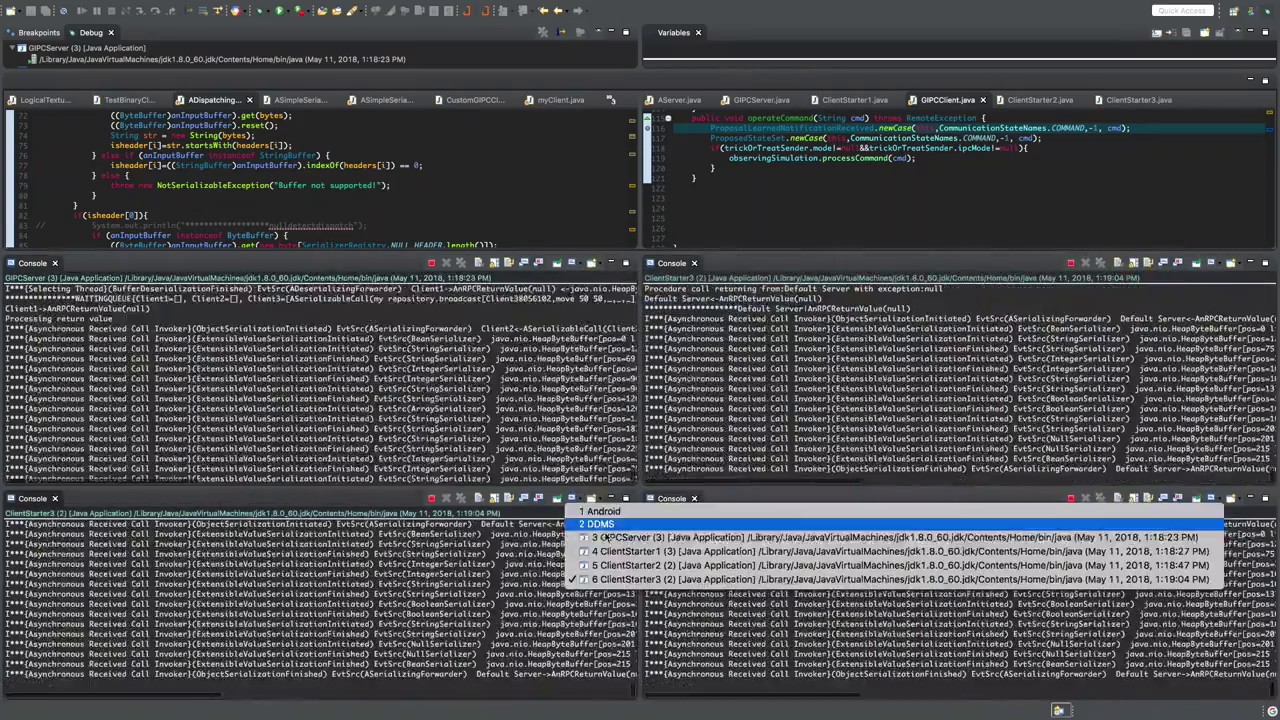Click the Quick Access search field
The image size is (1280, 720).
coord(1181,11)
